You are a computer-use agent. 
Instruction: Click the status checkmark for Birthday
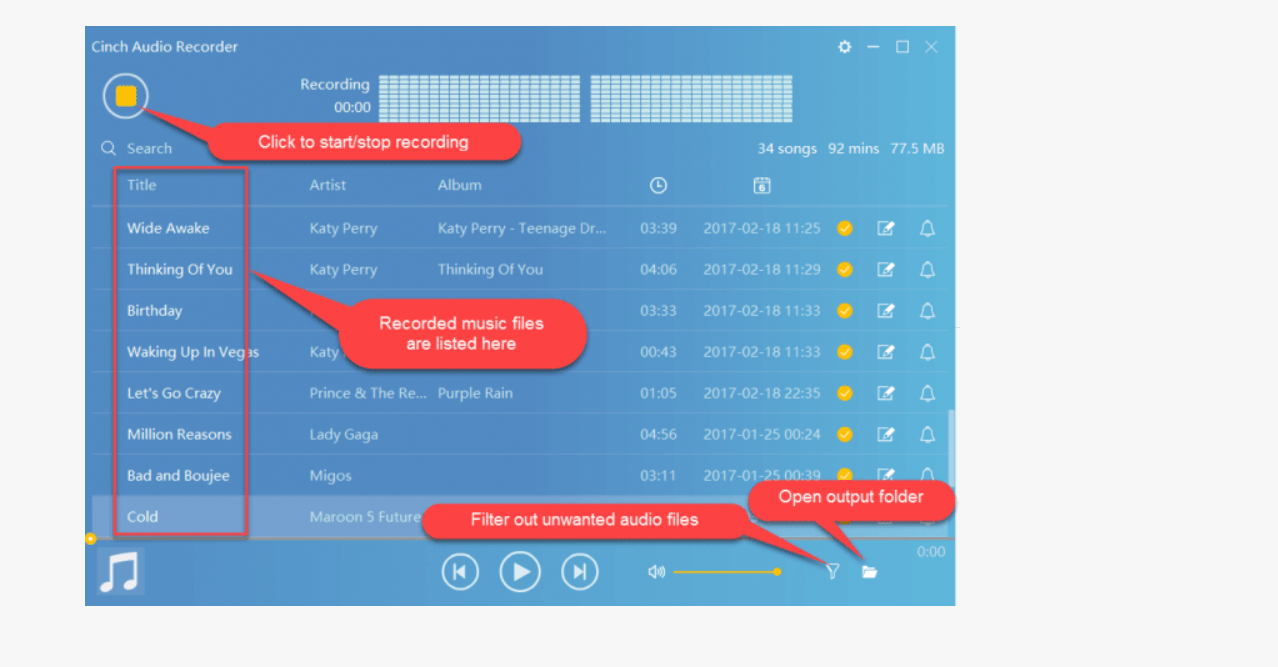point(845,311)
